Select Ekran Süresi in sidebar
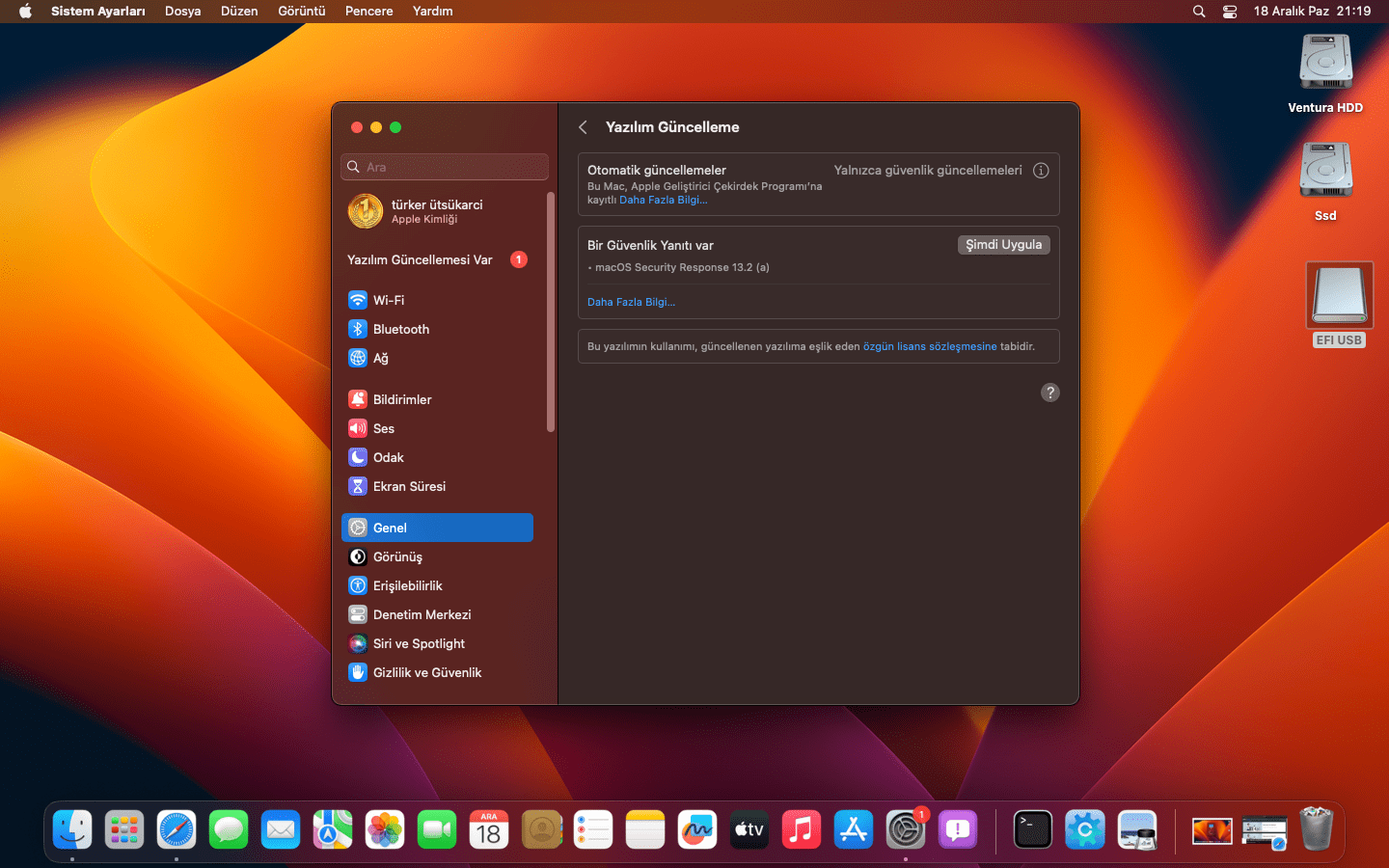 409,486
